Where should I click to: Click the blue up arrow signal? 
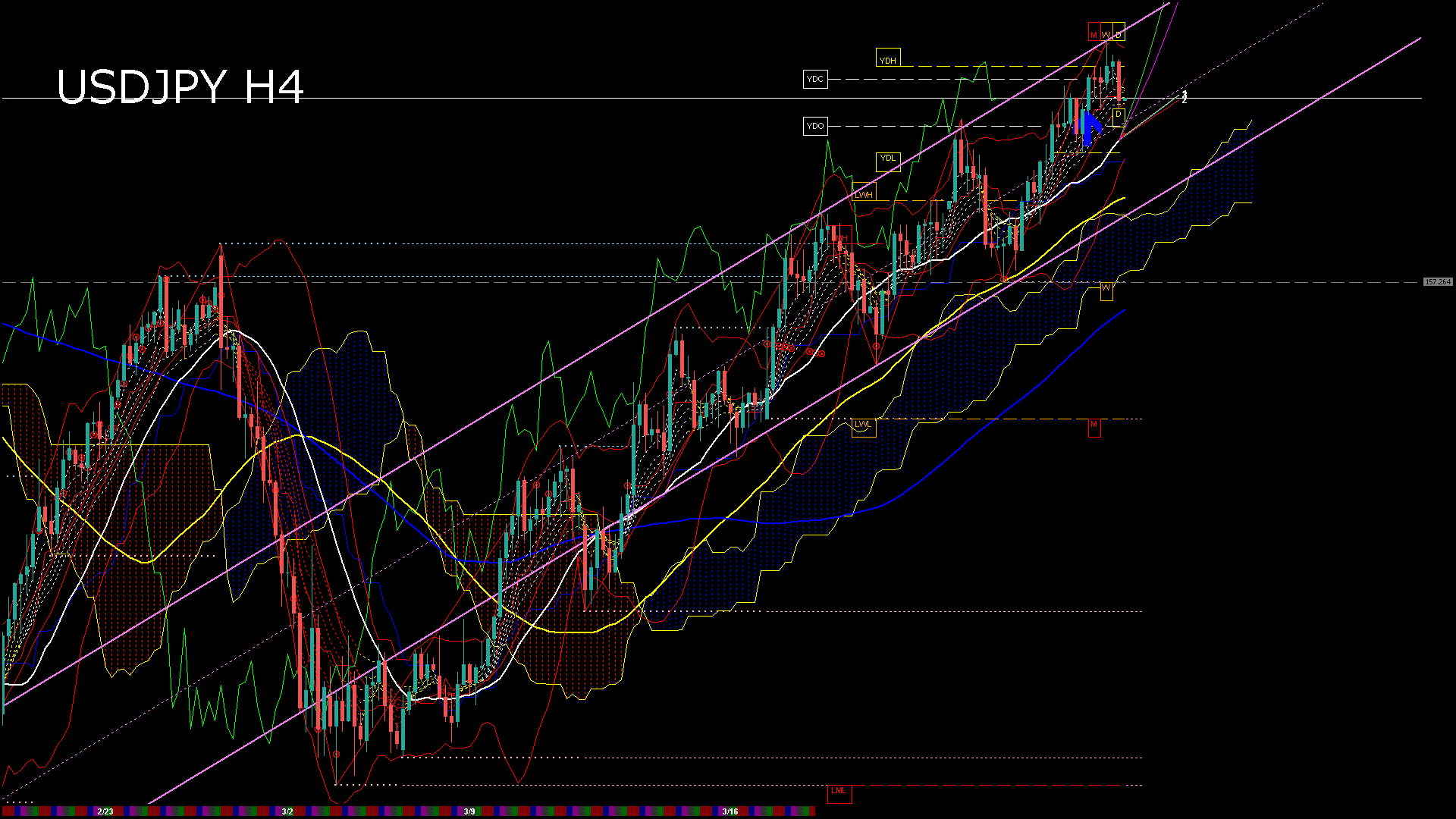coord(1089,127)
